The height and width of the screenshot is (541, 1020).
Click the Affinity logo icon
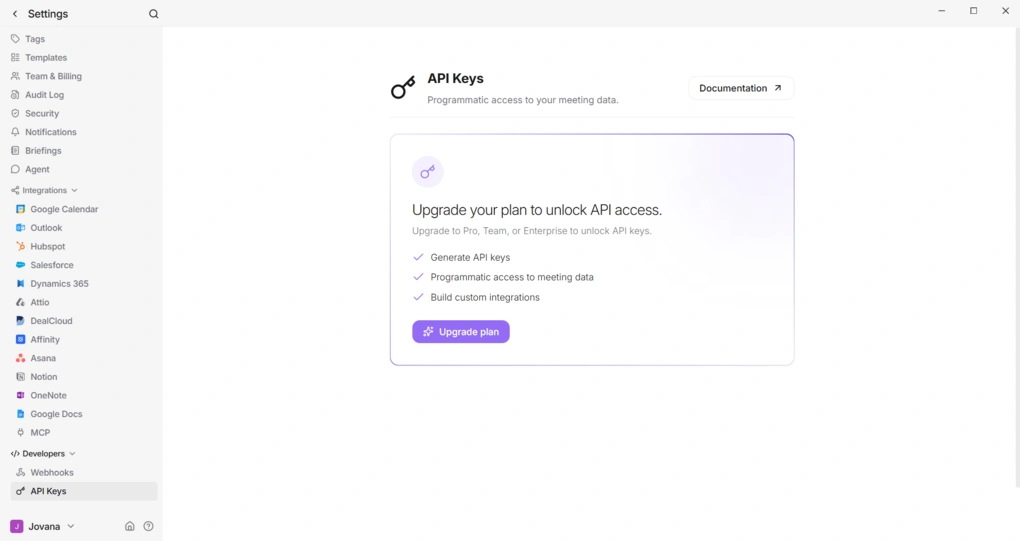[x=20, y=339]
